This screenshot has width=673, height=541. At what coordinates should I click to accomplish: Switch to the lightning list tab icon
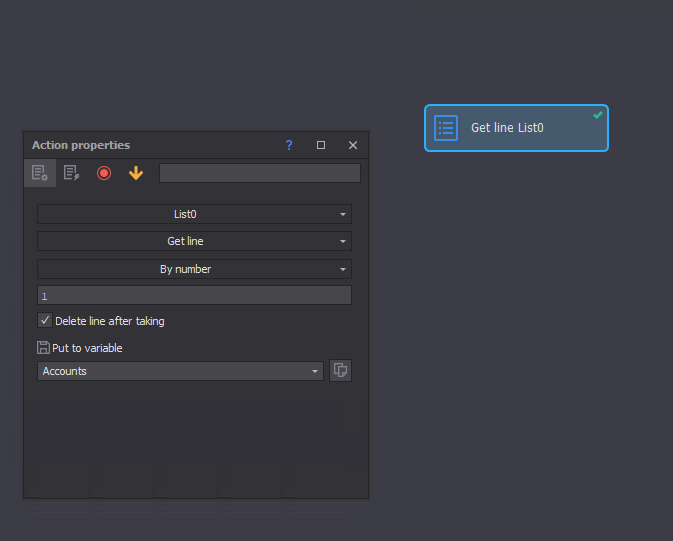click(x=71, y=173)
